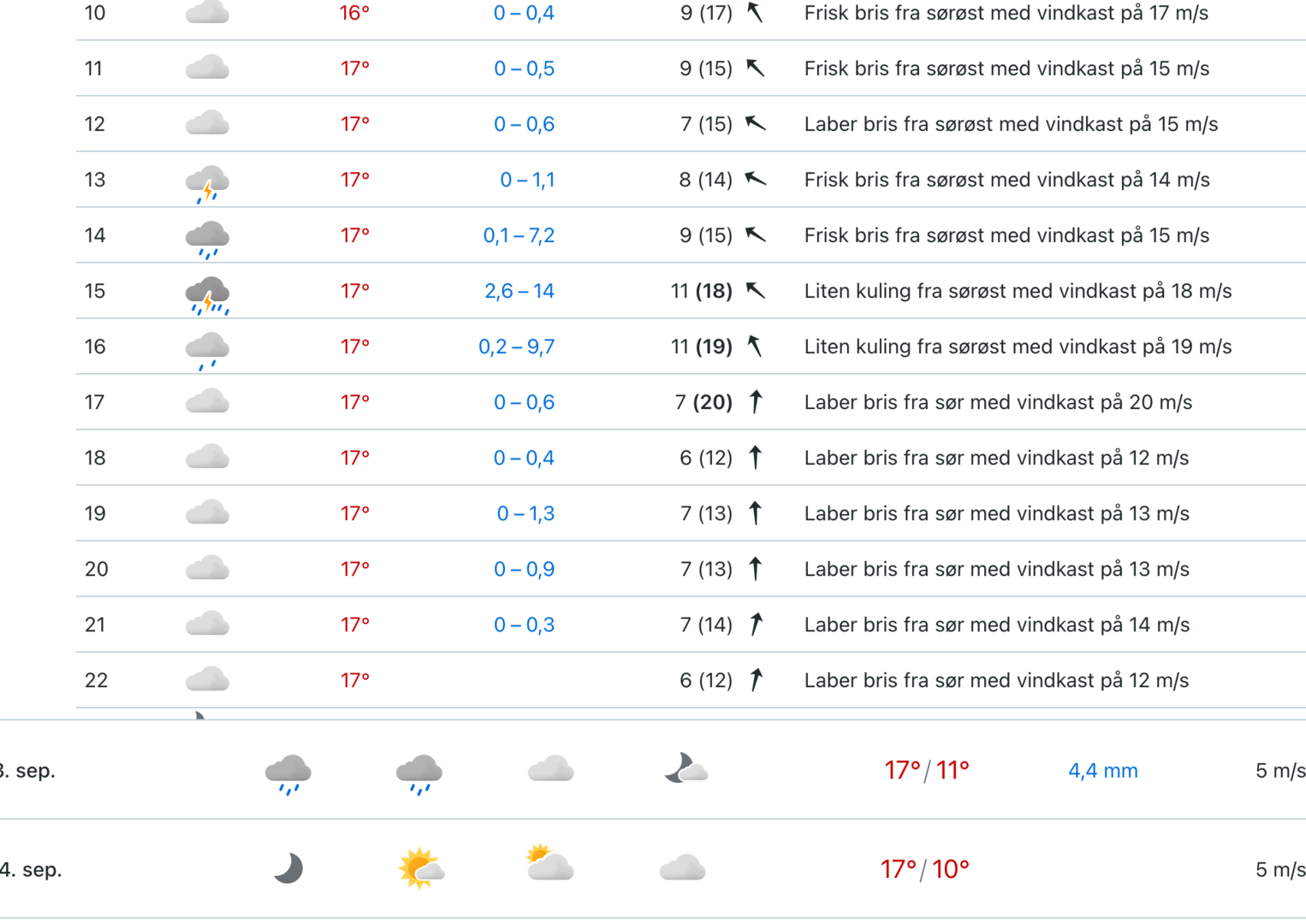The width and height of the screenshot is (1306, 924).
Task: Click the cloudy icon at hour 12
Action: click(x=207, y=123)
